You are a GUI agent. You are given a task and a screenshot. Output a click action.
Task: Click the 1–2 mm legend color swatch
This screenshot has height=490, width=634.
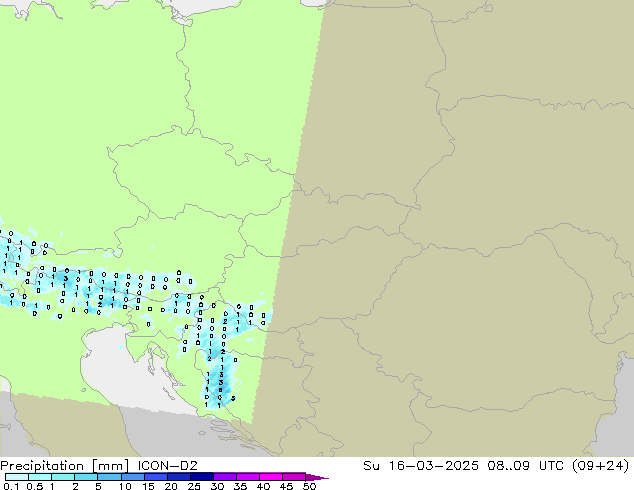point(63,477)
